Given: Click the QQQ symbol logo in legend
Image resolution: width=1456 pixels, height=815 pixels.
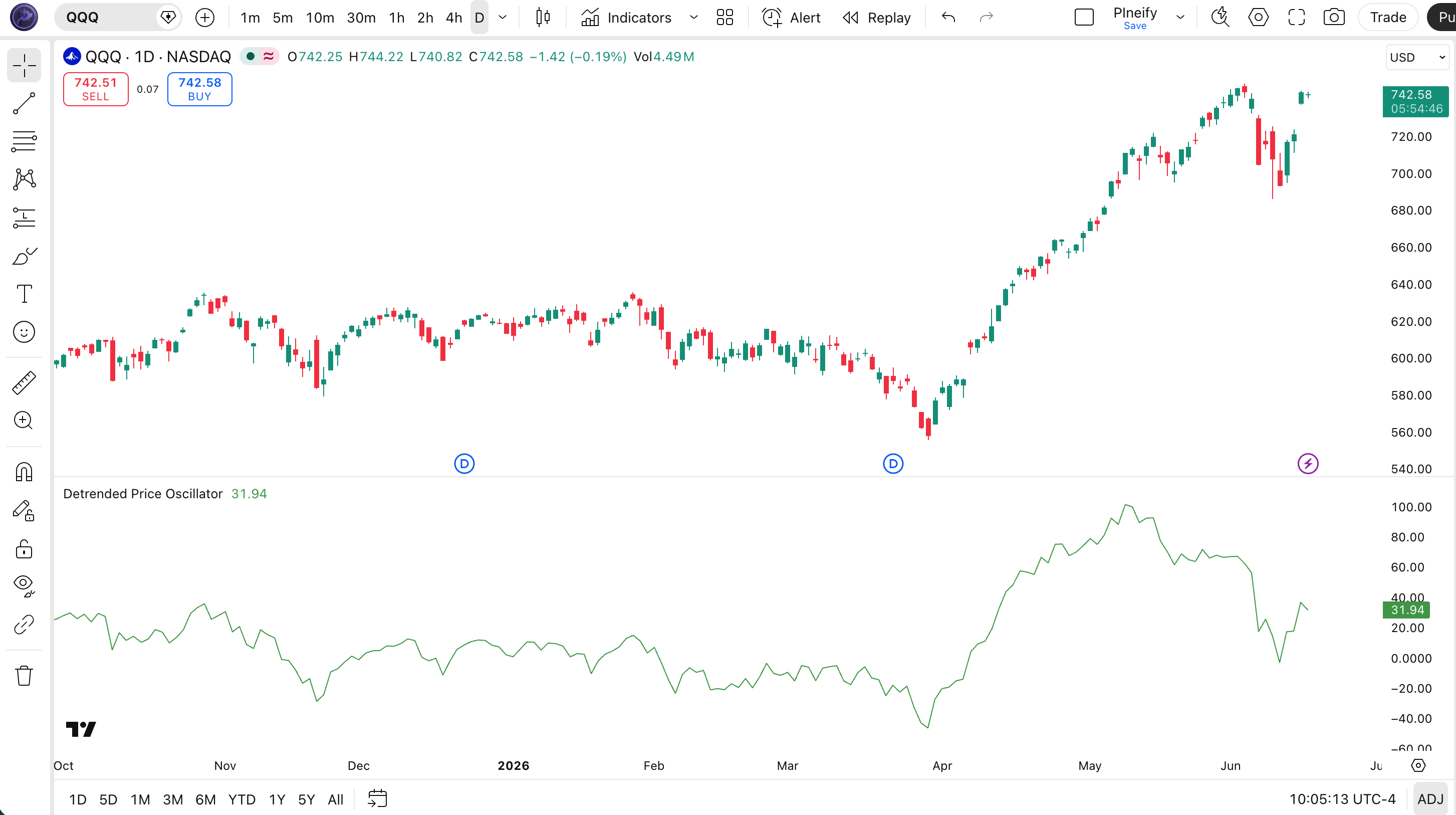Looking at the screenshot, I should 72,57.
